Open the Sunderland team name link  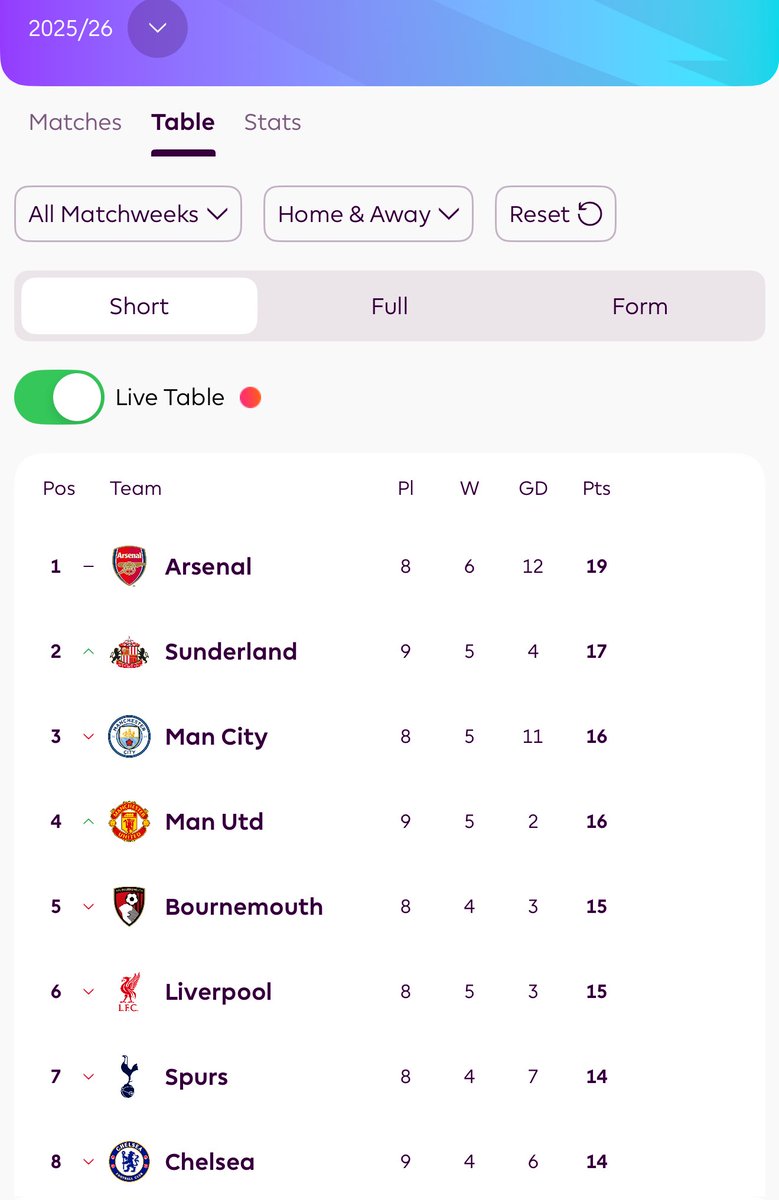pyautogui.click(x=231, y=651)
